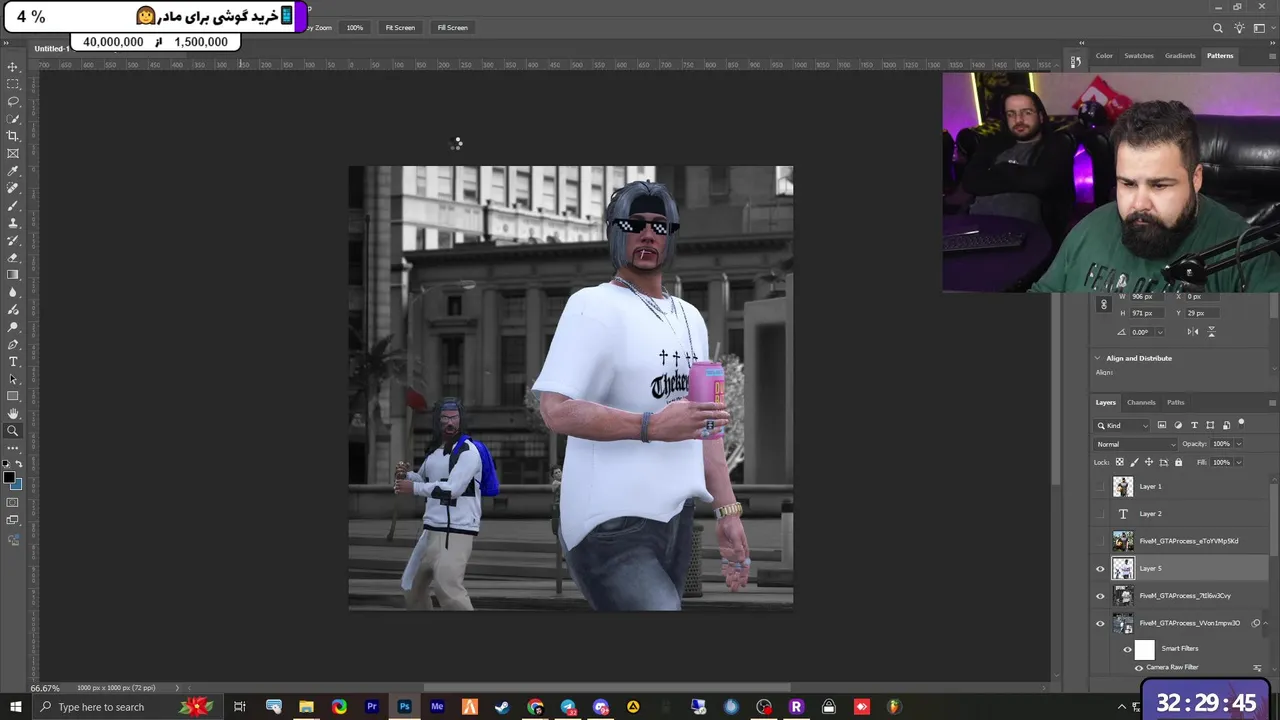
Task: Select the Rectangular Marquee tool
Action: (x=13, y=84)
